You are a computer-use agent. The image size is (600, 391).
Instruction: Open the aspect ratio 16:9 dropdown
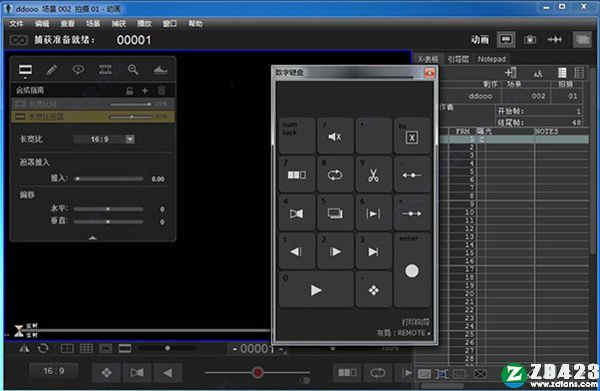tap(104, 139)
